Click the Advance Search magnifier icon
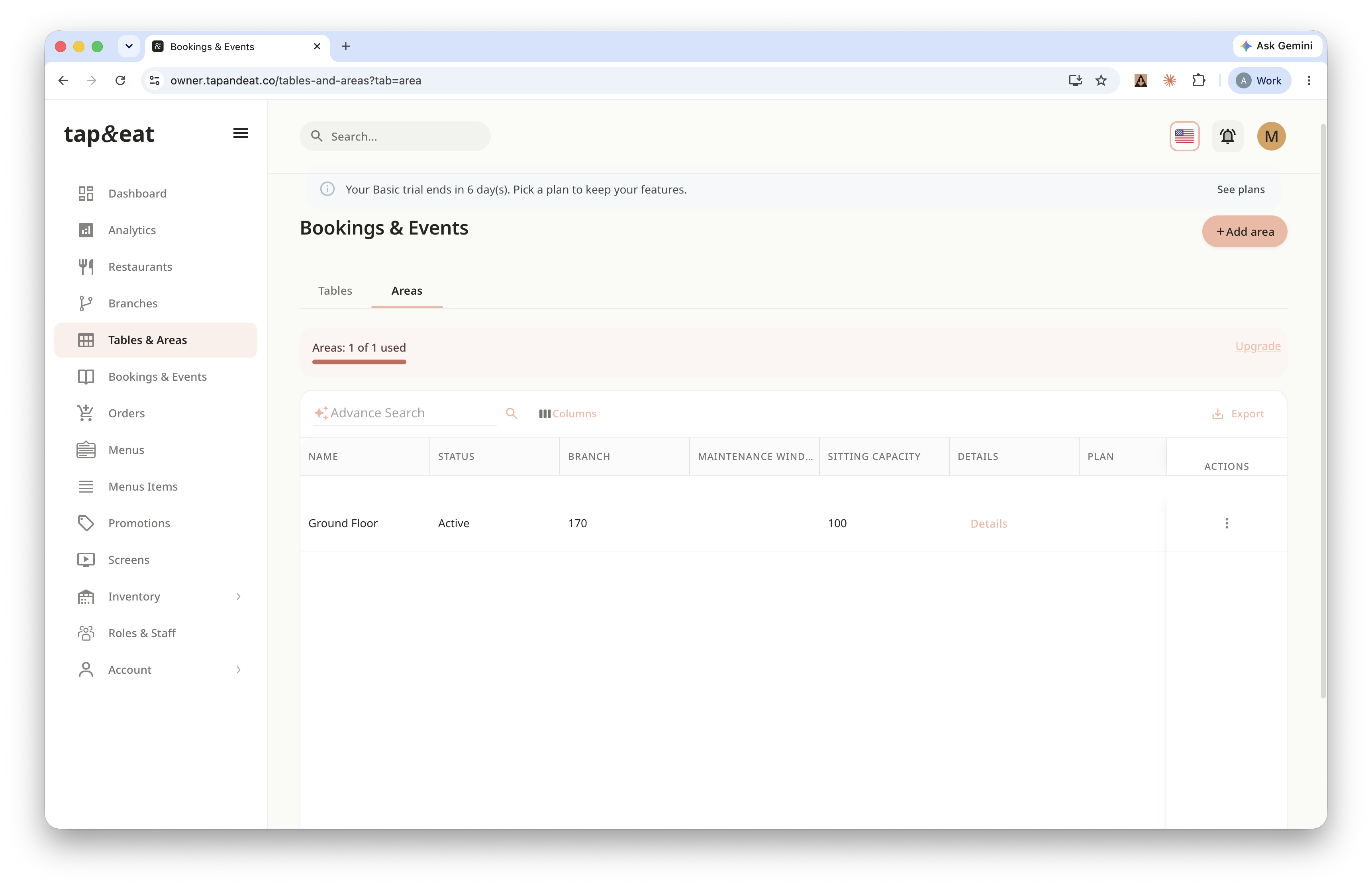Viewport: 1372px width, 888px height. 512,413
